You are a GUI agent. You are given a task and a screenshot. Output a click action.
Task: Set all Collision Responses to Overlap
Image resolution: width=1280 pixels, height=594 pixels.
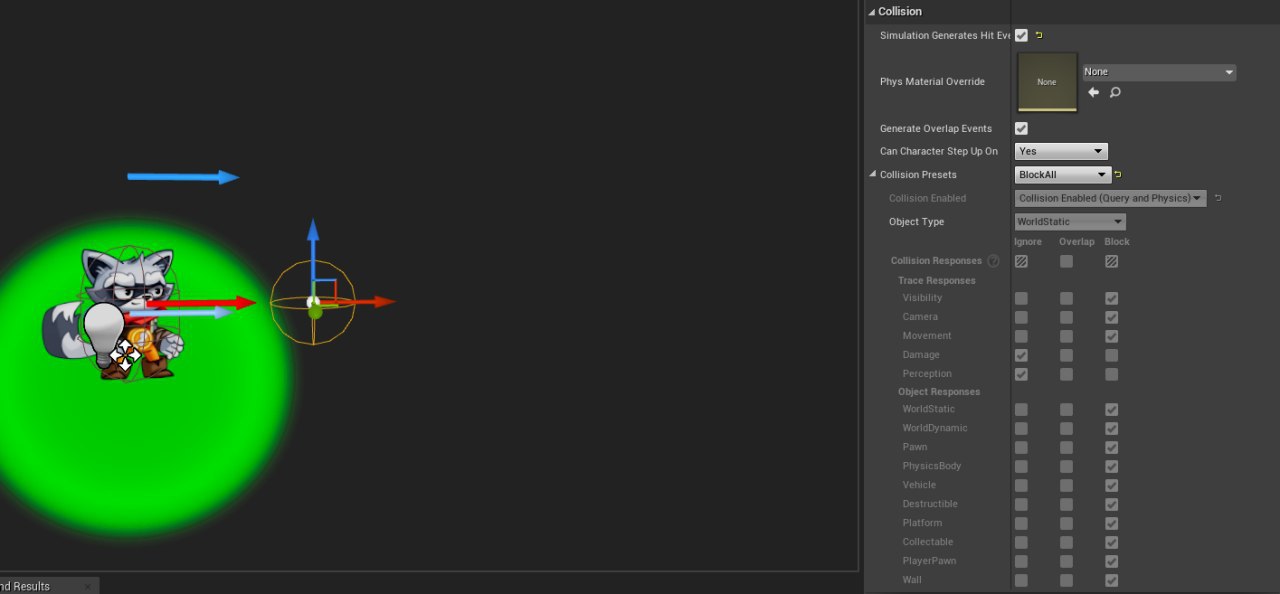(x=1066, y=261)
